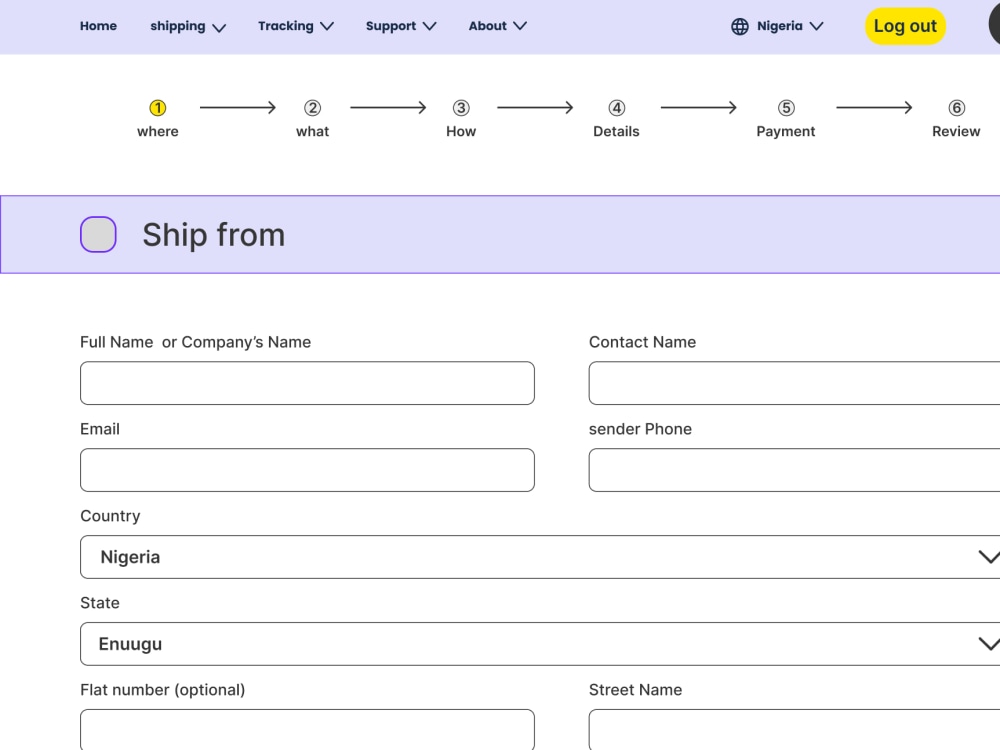
Task: Click the Email input field
Action: (x=307, y=470)
